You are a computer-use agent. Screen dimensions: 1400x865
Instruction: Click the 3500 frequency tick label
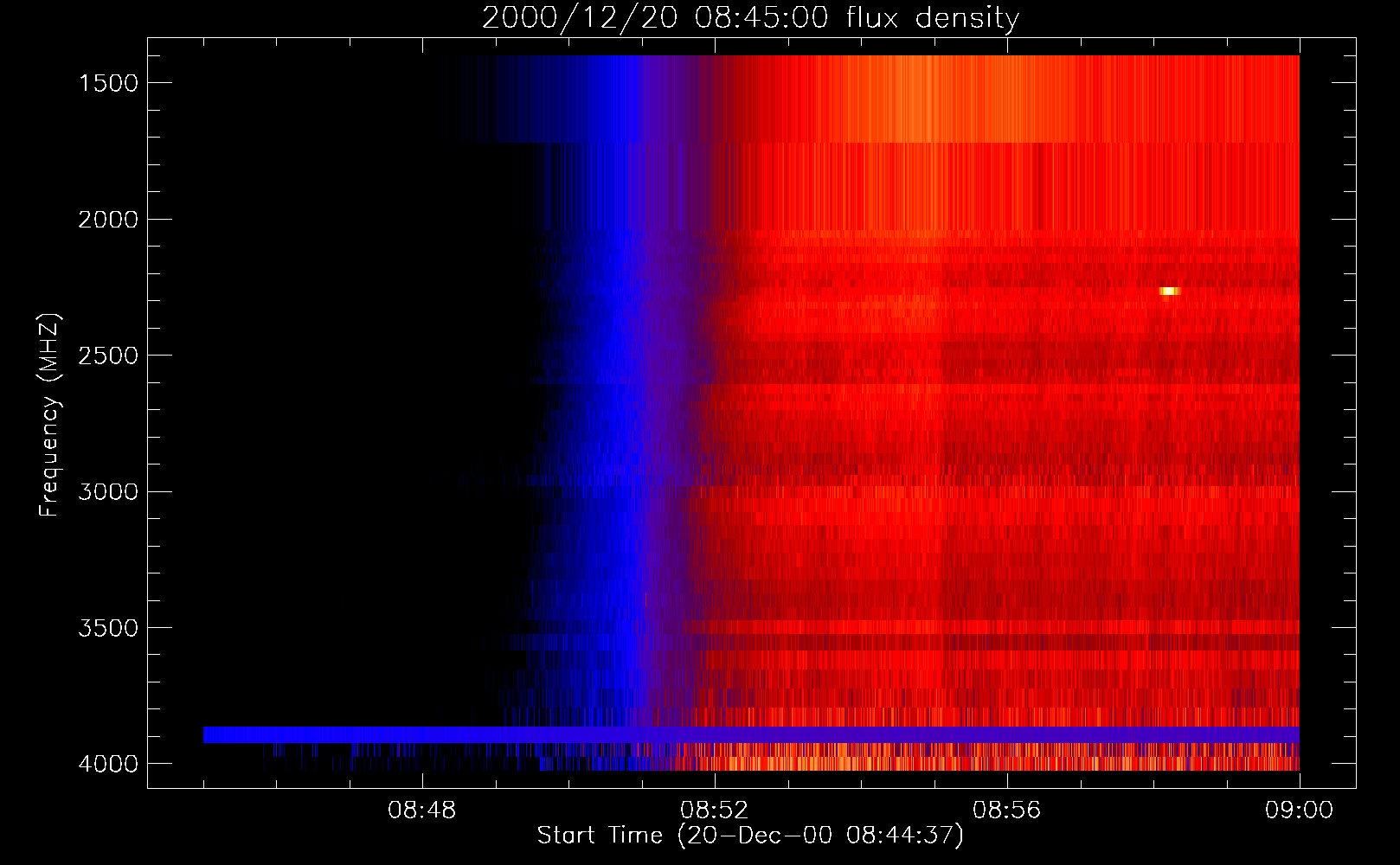tap(108, 628)
